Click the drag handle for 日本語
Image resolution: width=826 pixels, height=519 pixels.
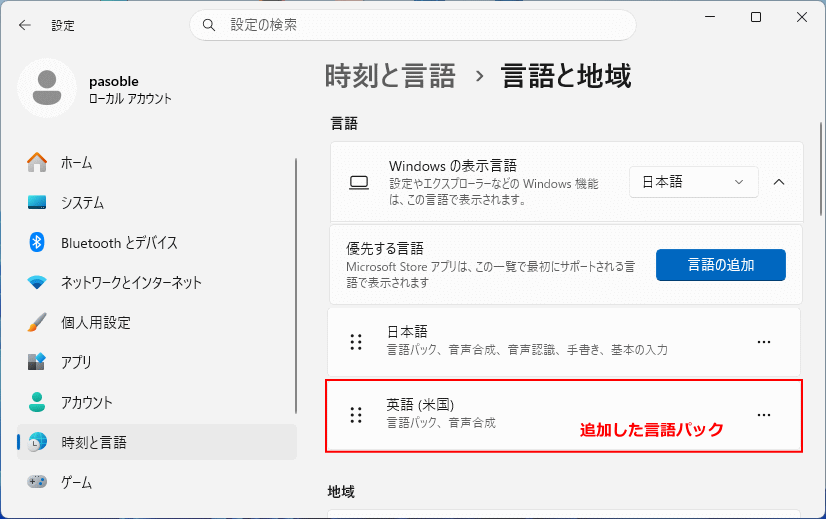pos(356,342)
